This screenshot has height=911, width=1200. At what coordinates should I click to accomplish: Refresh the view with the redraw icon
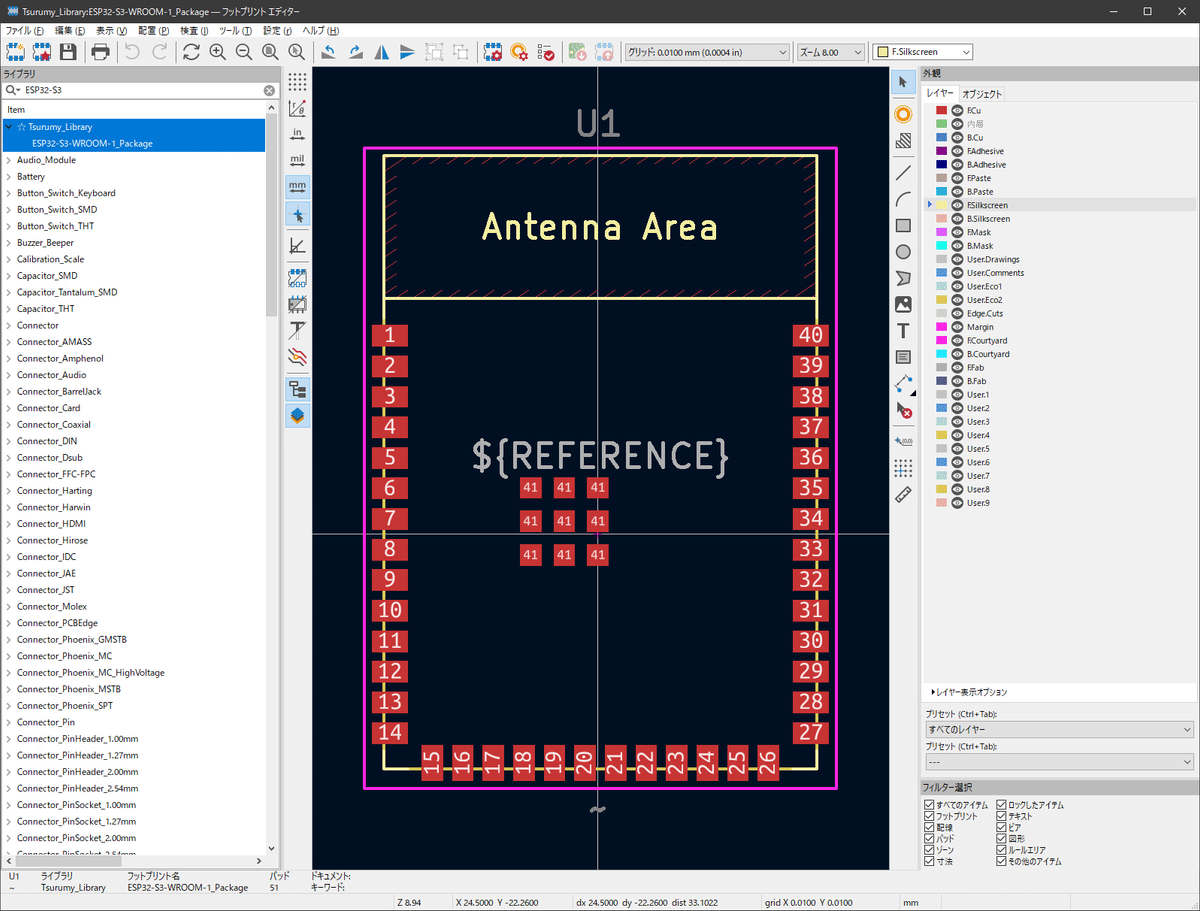(191, 51)
